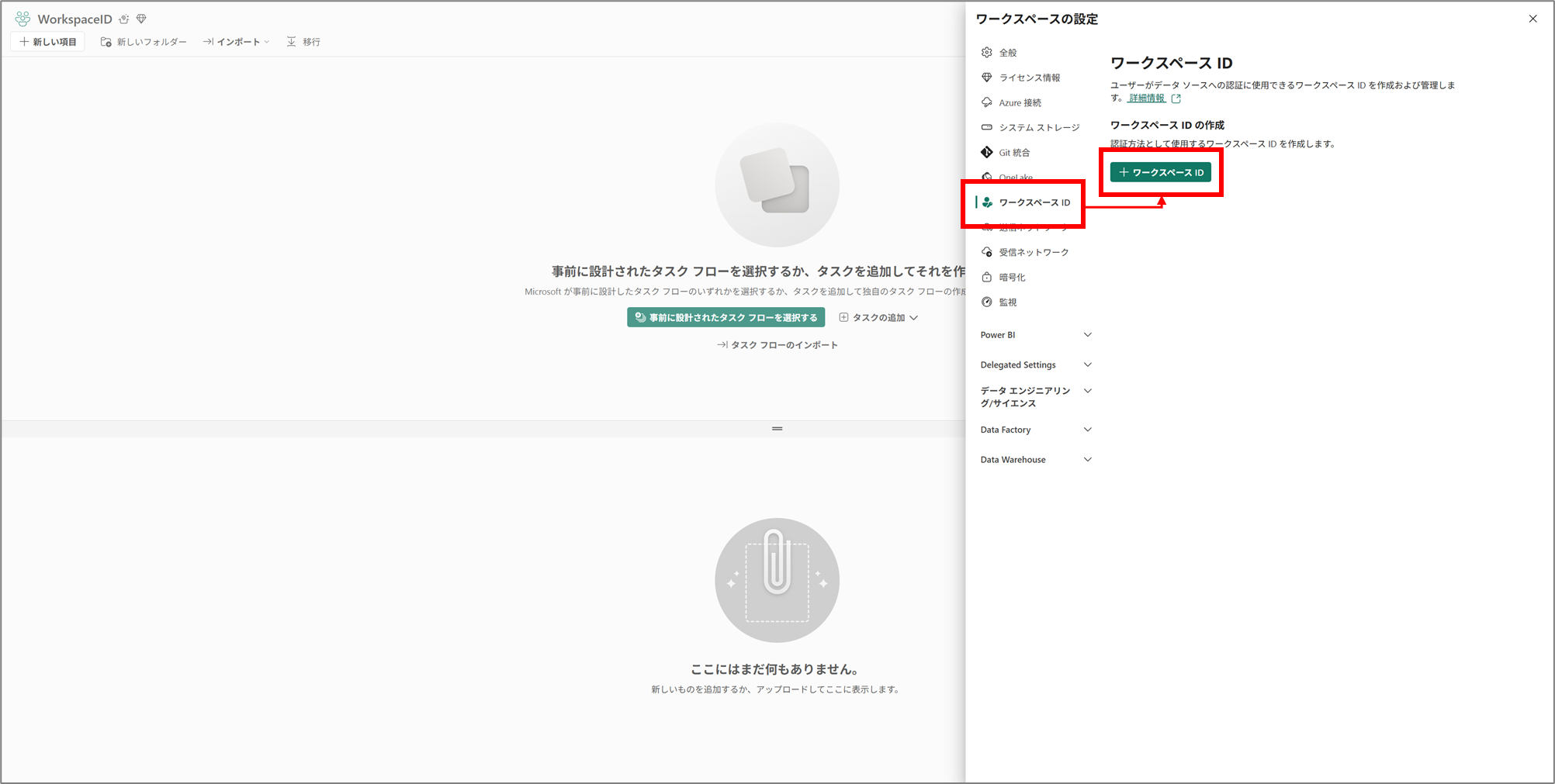
Task: Open the タスクの追加 dropdown
Action: pyautogui.click(x=878, y=318)
